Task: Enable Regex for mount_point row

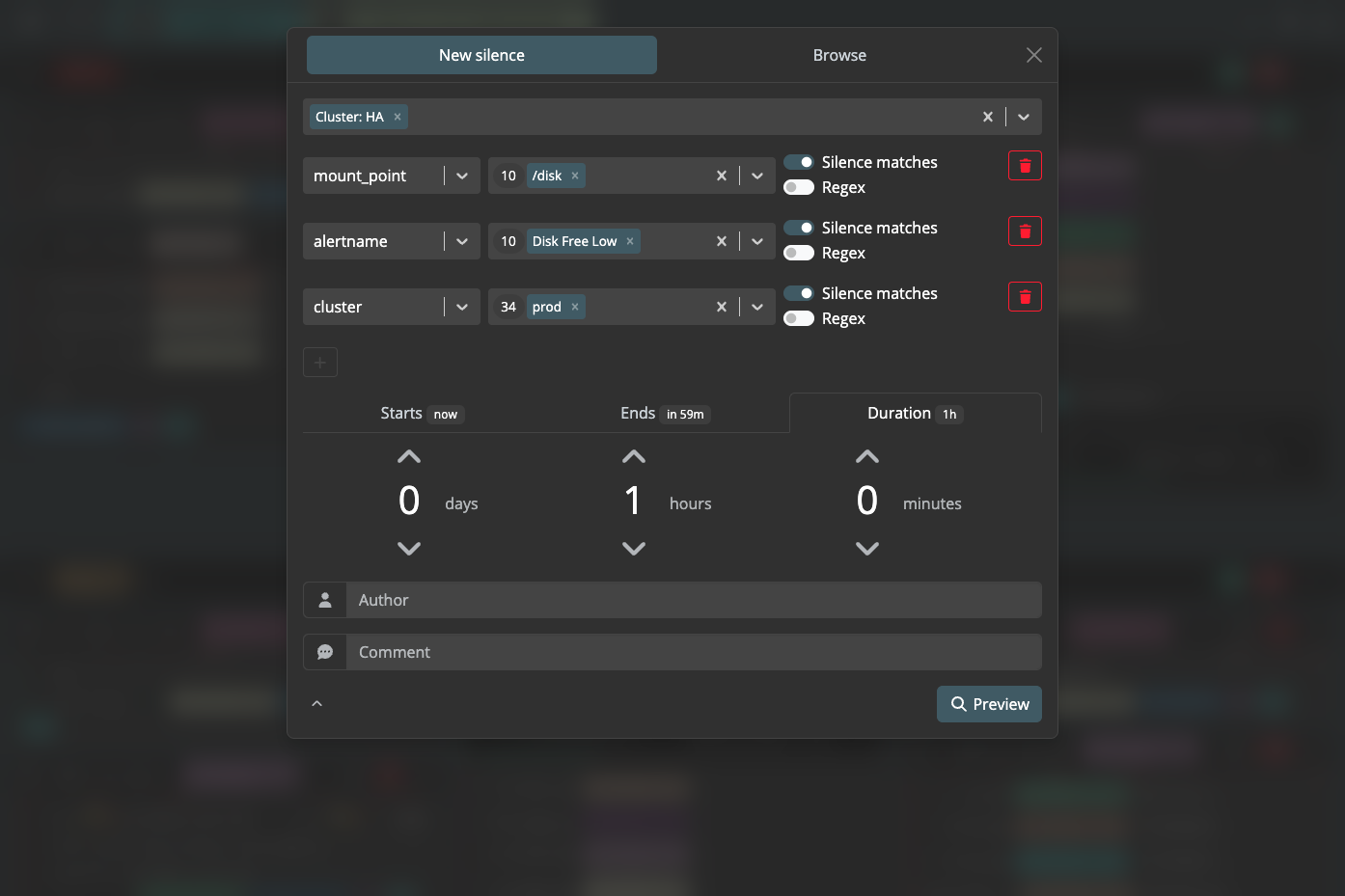Action: [x=799, y=187]
